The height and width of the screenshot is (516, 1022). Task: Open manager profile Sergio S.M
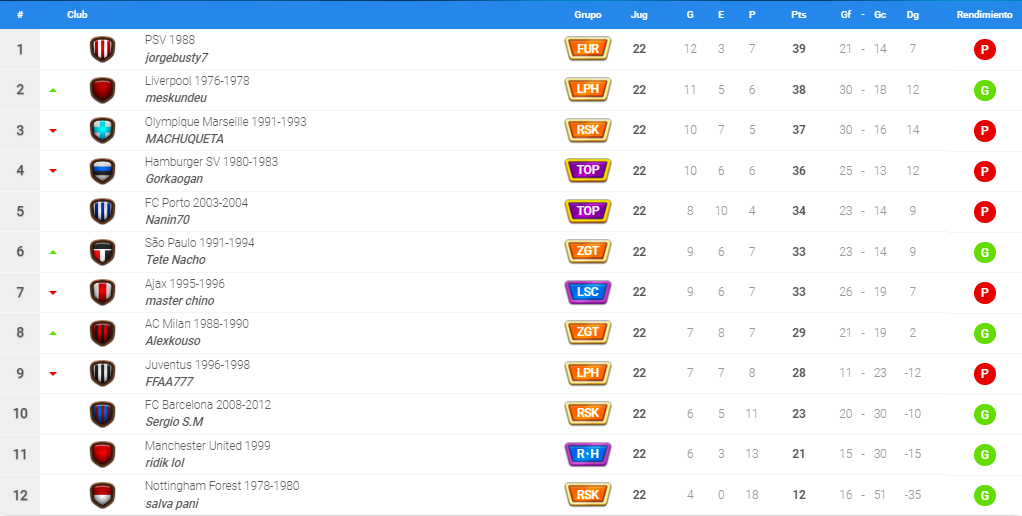pos(174,422)
